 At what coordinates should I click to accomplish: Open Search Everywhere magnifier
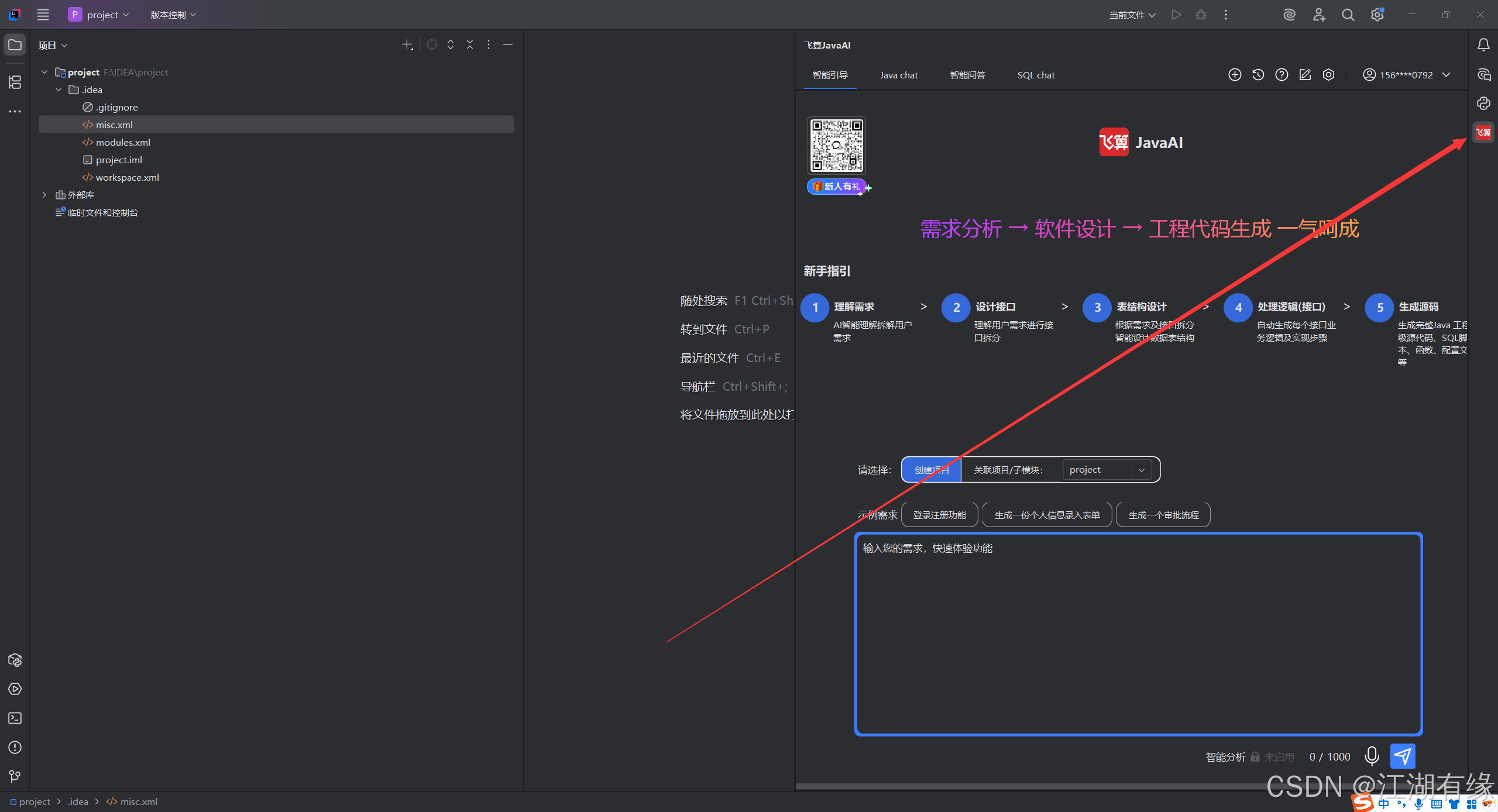[1348, 15]
